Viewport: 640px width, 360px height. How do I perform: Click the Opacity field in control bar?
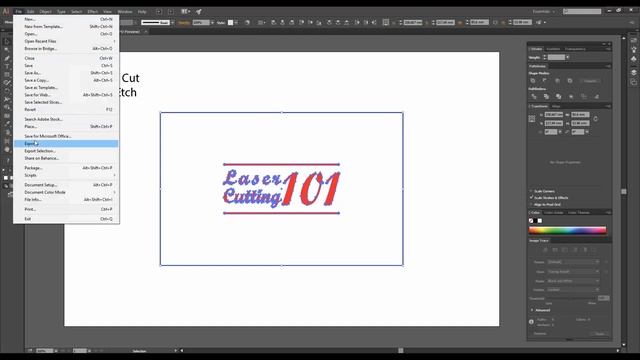201,22
